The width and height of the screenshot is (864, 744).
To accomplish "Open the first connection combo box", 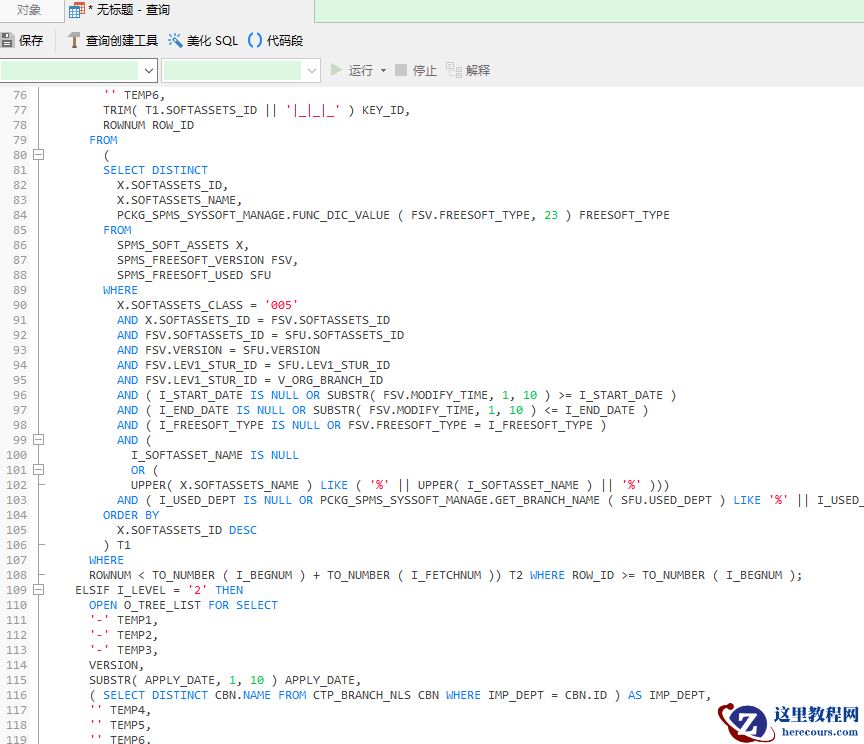I will coord(79,71).
